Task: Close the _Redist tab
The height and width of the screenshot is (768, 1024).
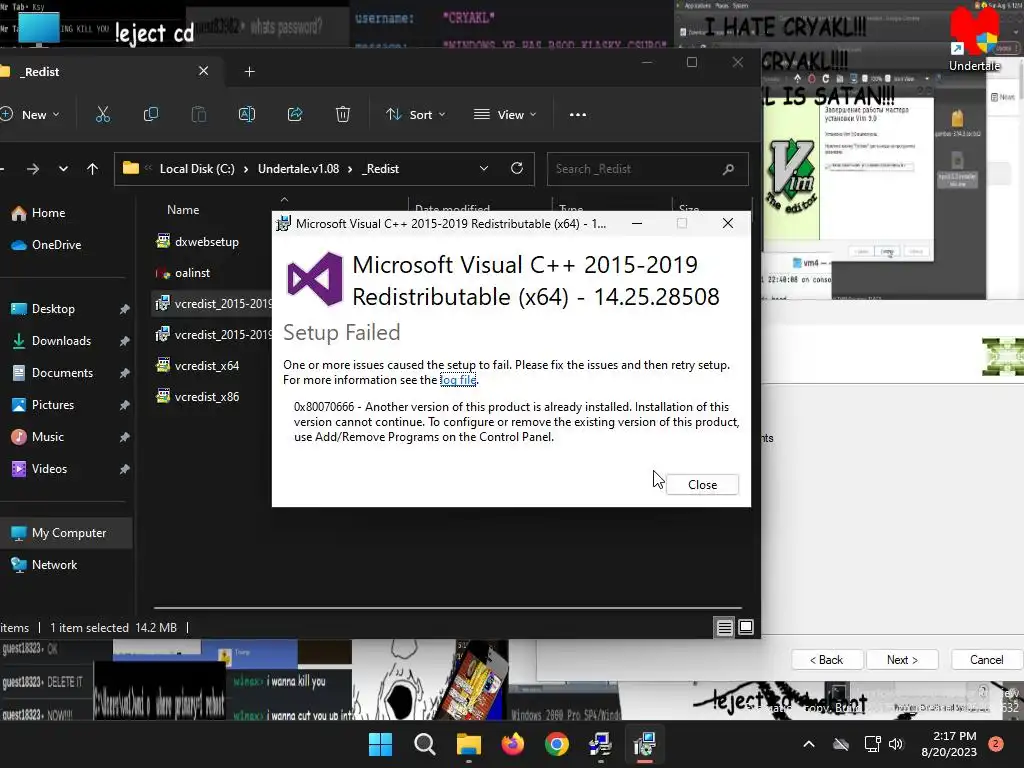Action: [x=204, y=71]
